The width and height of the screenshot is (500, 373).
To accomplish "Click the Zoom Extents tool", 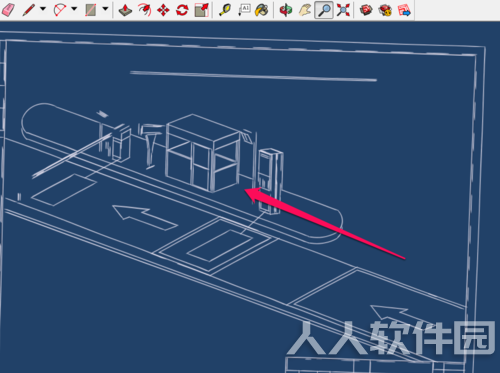I will pyautogui.click(x=343, y=10).
